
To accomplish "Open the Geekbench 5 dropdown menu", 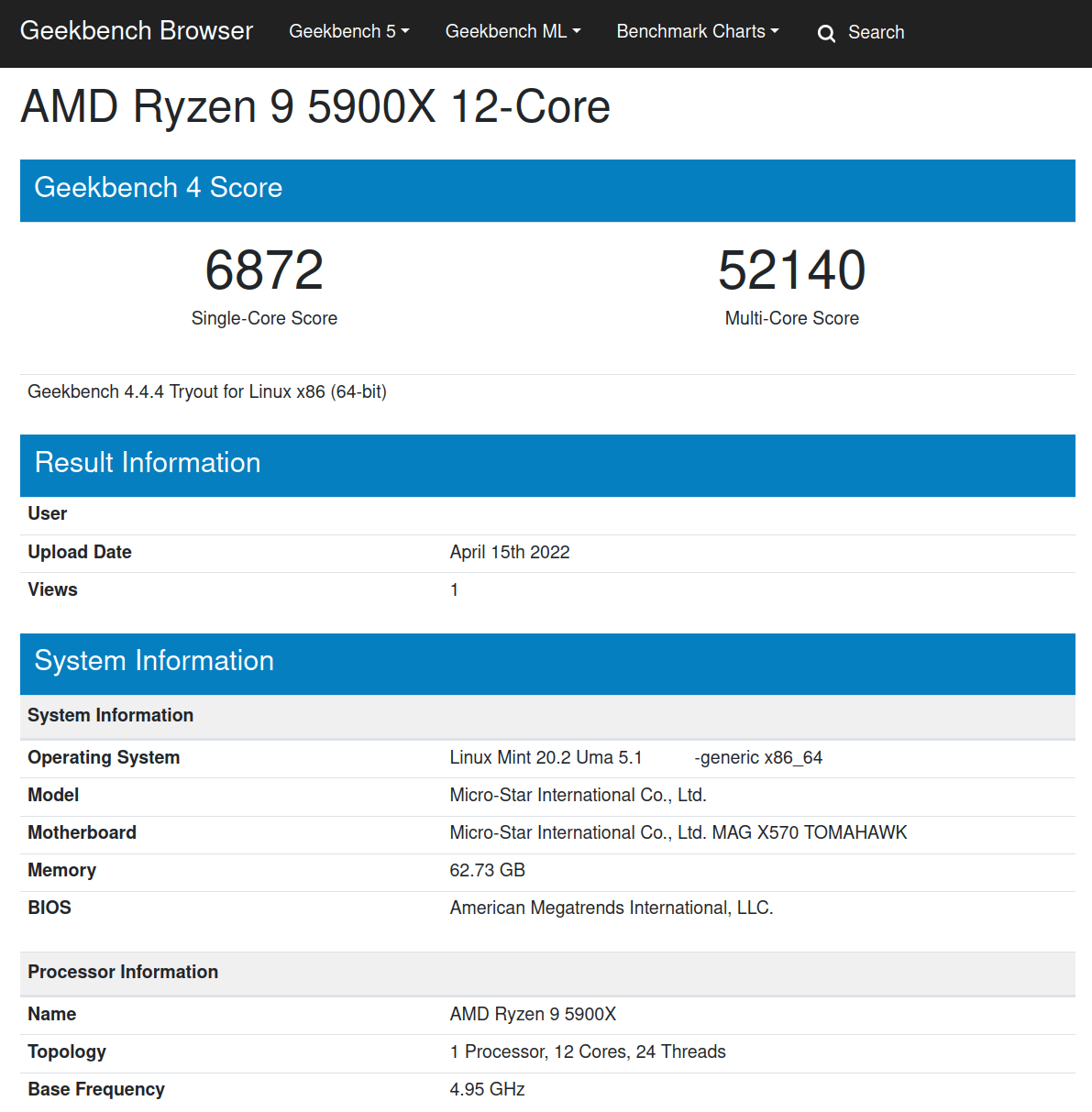I will pos(348,31).
